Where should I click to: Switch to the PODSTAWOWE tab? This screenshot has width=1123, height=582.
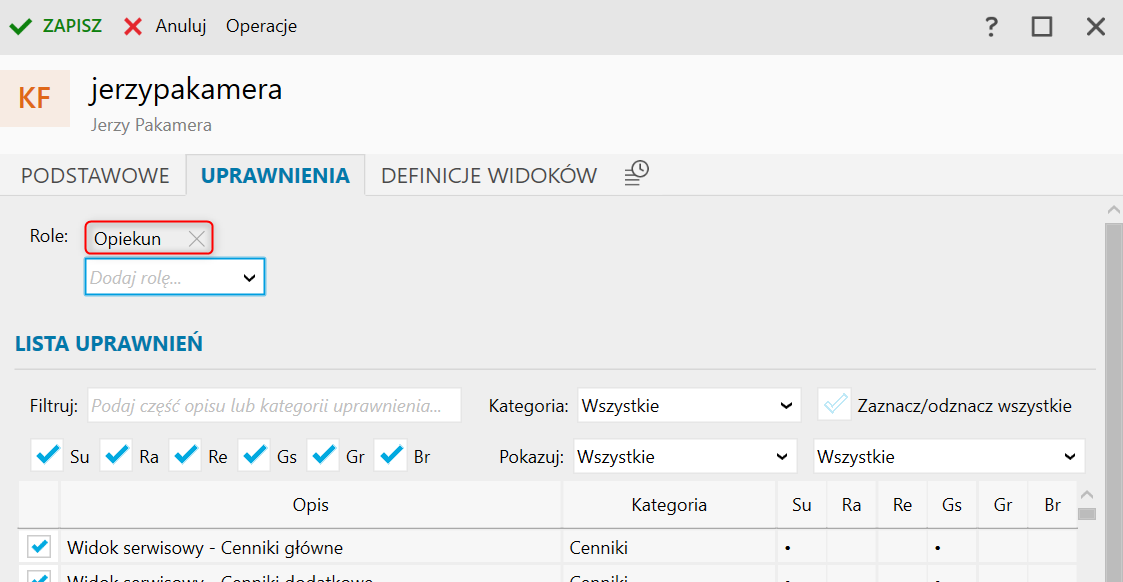(x=95, y=176)
